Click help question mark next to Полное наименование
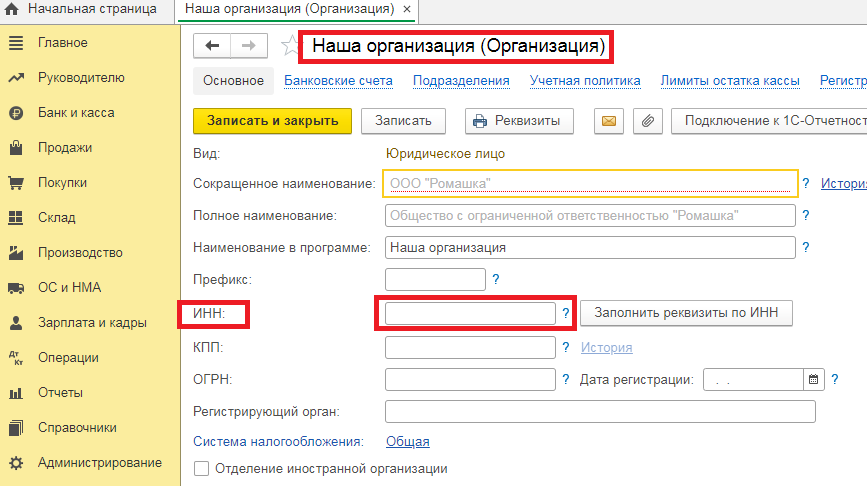Viewport: 867px width, 486px height. pyautogui.click(x=806, y=216)
